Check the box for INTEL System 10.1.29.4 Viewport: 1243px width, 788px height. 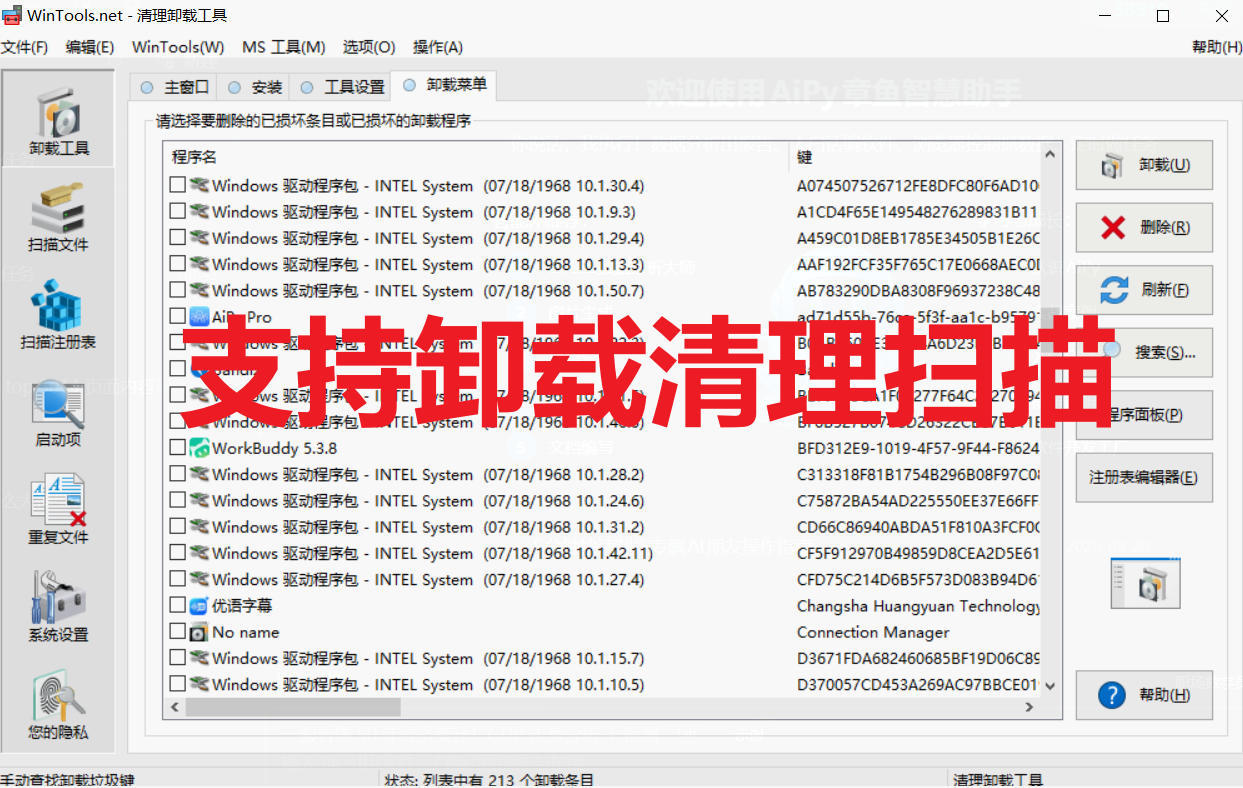[x=177, y=238]
